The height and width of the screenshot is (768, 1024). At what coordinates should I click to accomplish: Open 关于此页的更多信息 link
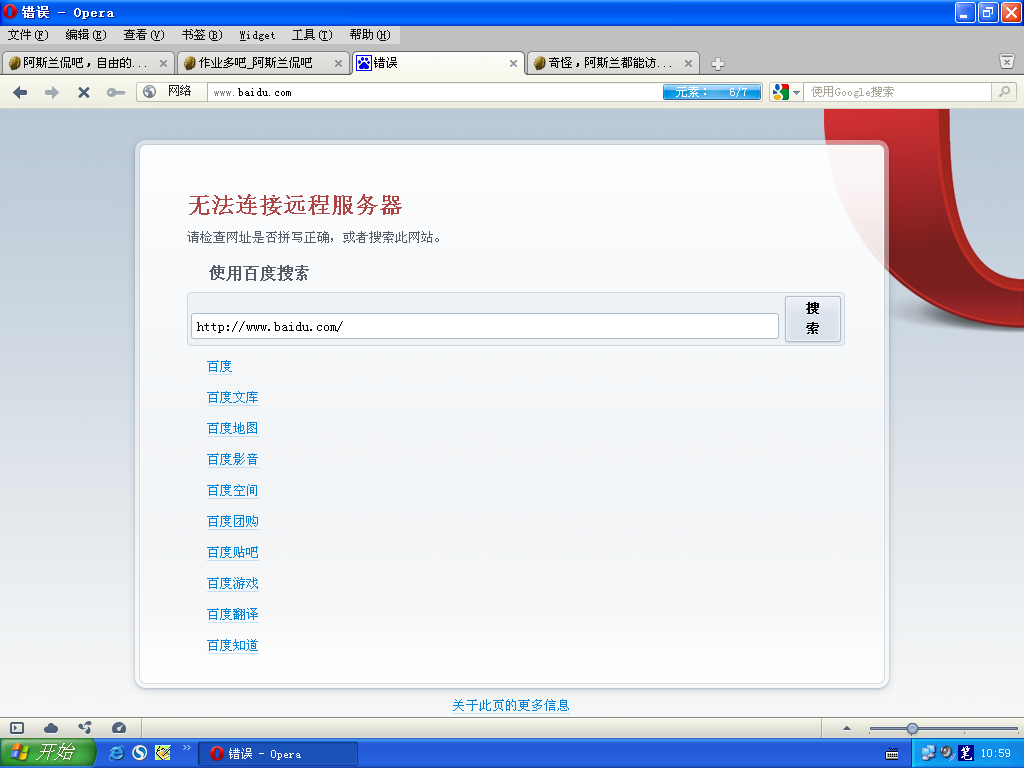[511, 705]
